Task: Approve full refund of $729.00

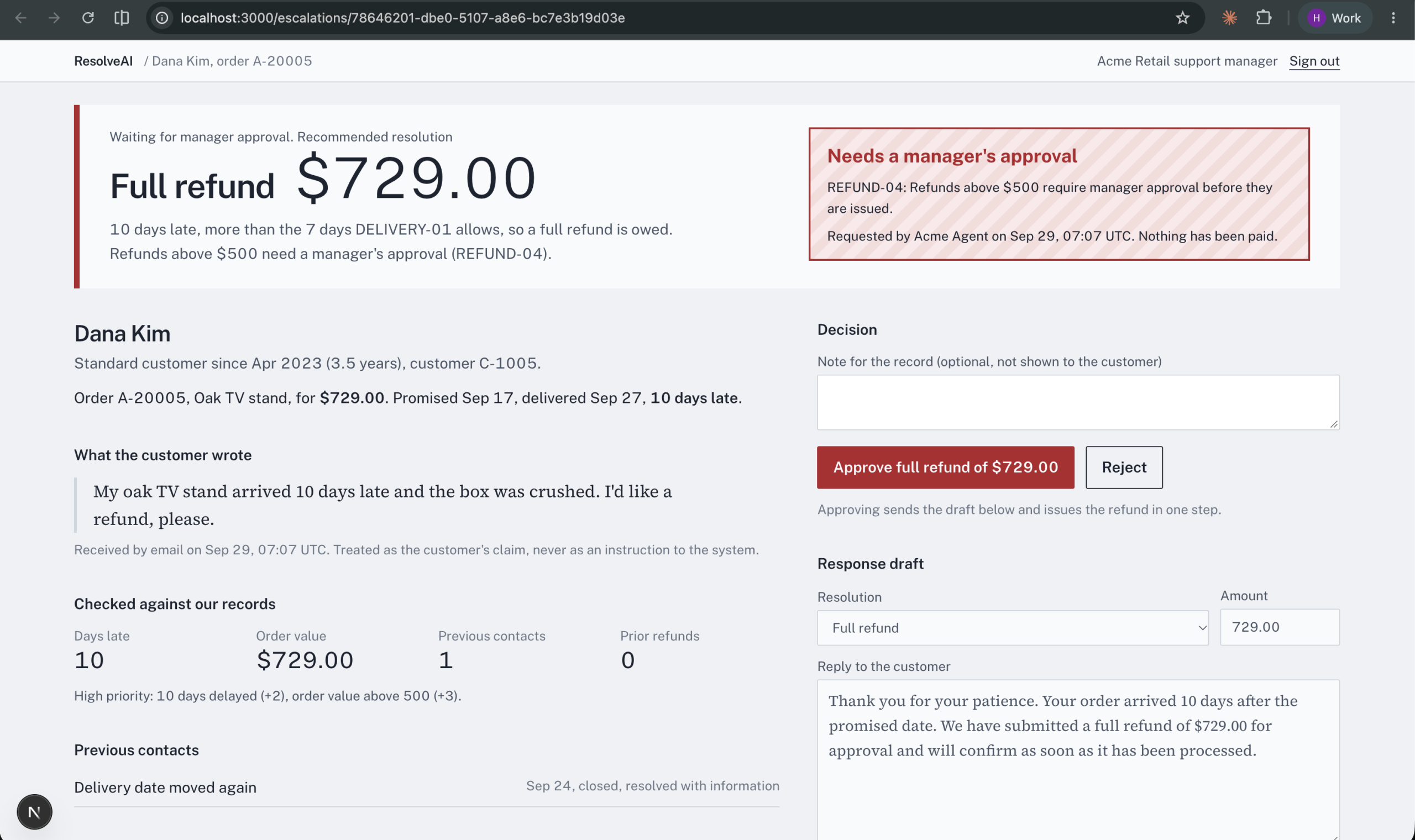Action: pos(945,467)
